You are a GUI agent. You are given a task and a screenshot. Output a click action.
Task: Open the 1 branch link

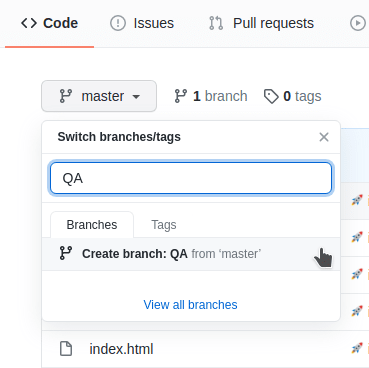pos(211,96)
